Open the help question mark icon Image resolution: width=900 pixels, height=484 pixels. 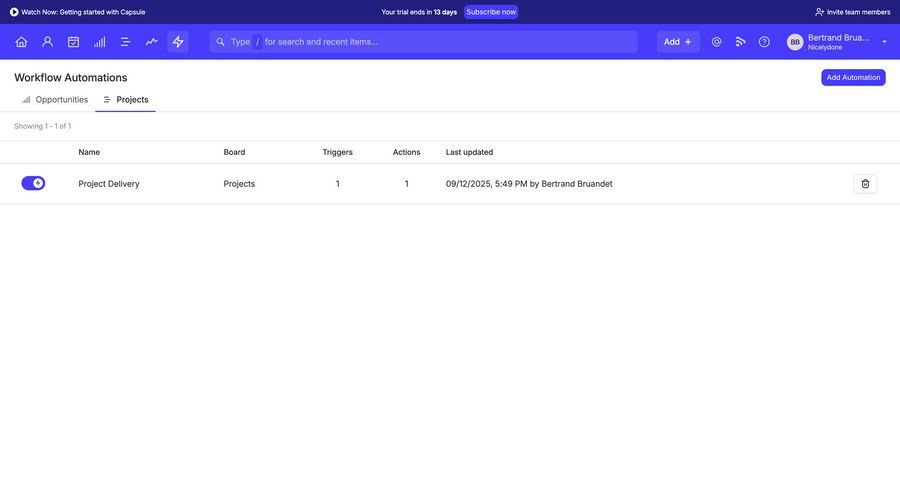pos(764,42)
